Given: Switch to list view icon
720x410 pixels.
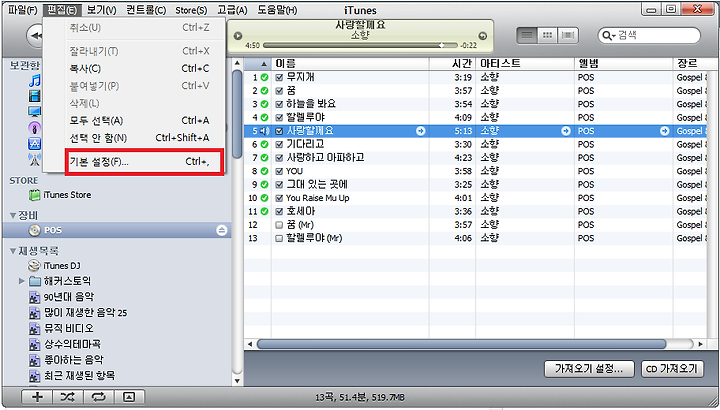Looking at the screenshot, I should [x=527, y=36].
